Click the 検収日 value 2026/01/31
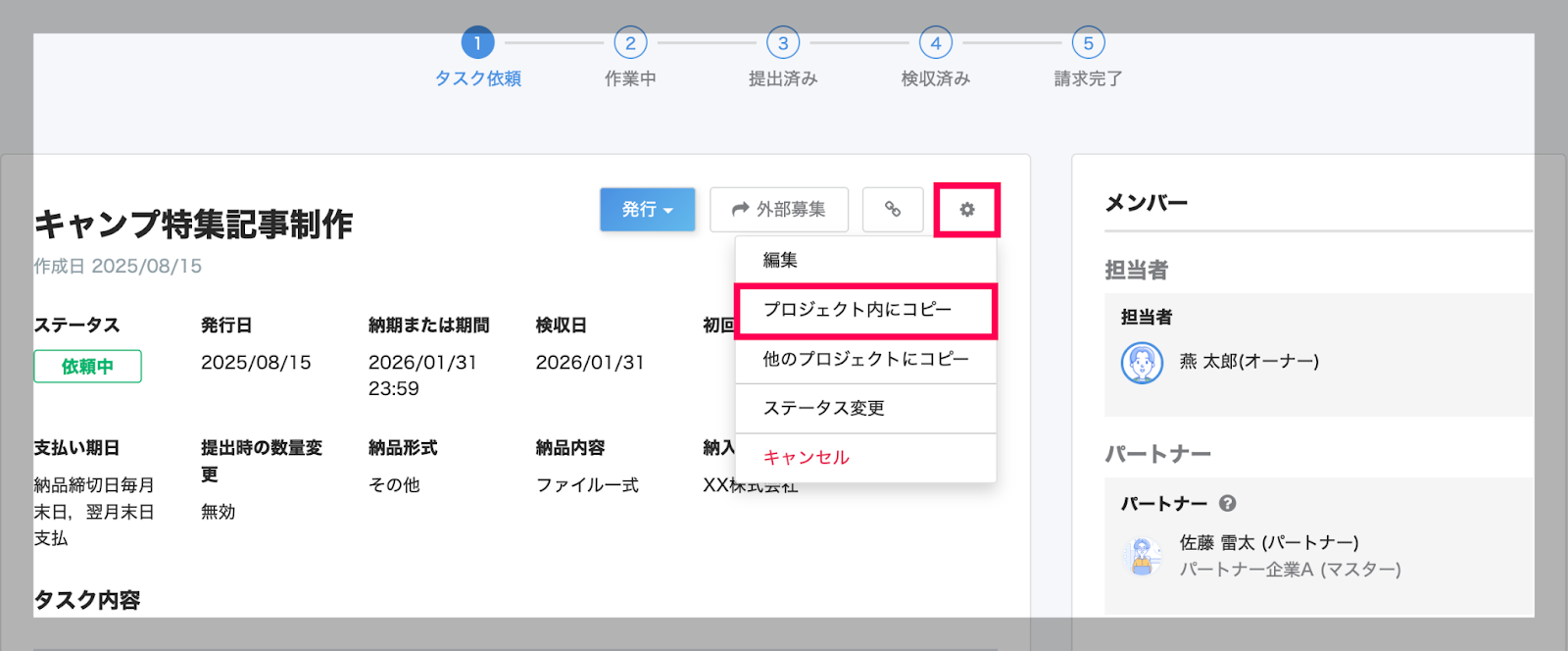Viewport: 1568px width, 651px height. click(590, 363)
